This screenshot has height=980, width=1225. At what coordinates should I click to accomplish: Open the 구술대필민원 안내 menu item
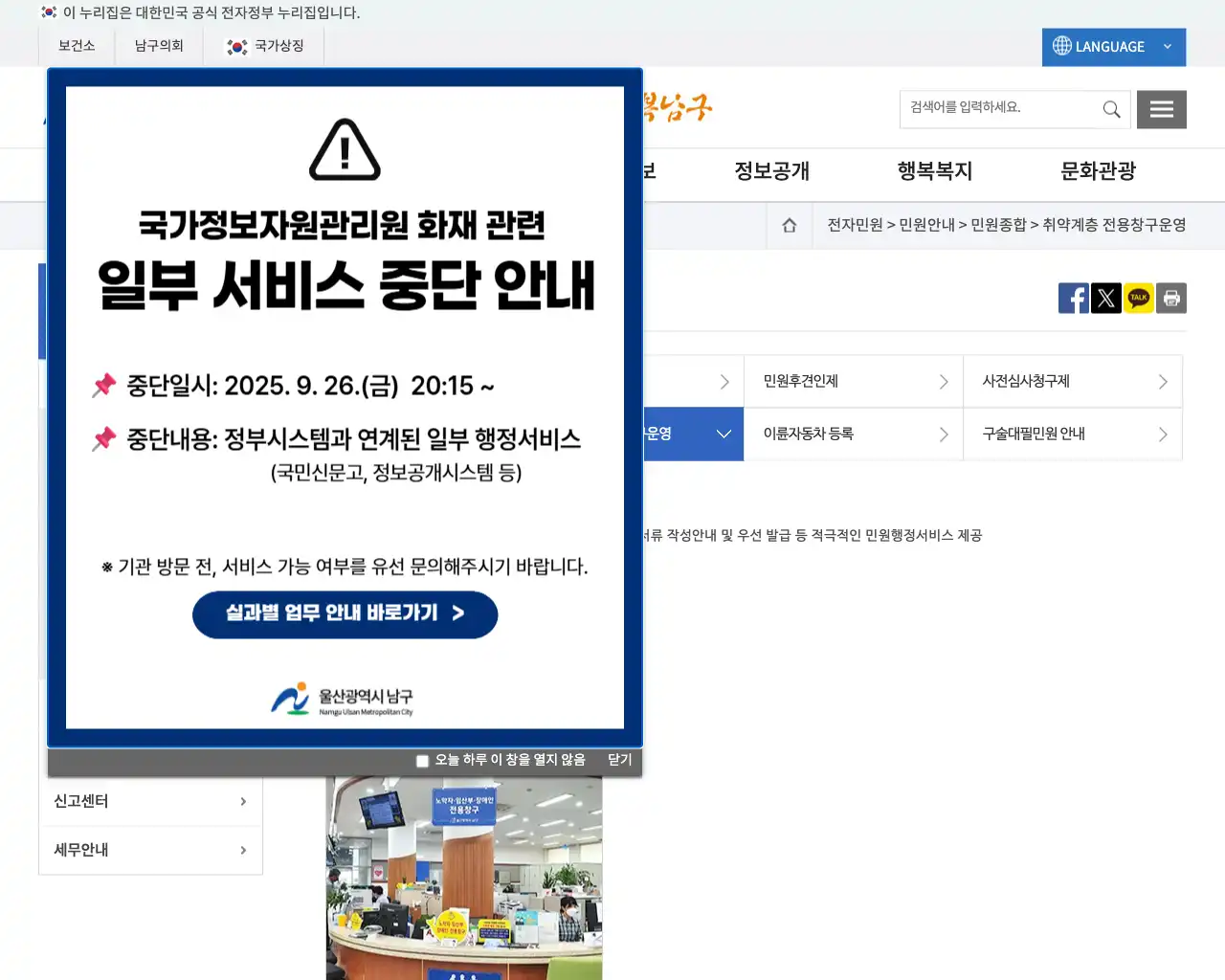(x=1073, y=434)
